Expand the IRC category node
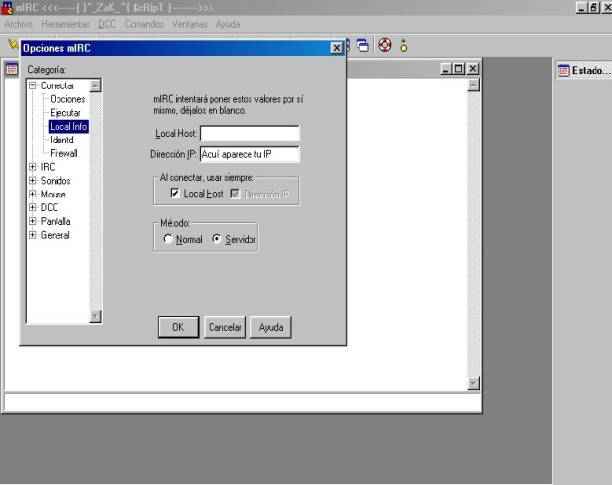 coord(33,167)
